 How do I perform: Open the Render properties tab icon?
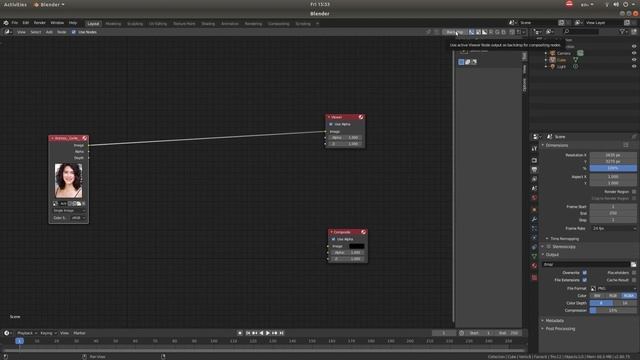click(534, 160)
